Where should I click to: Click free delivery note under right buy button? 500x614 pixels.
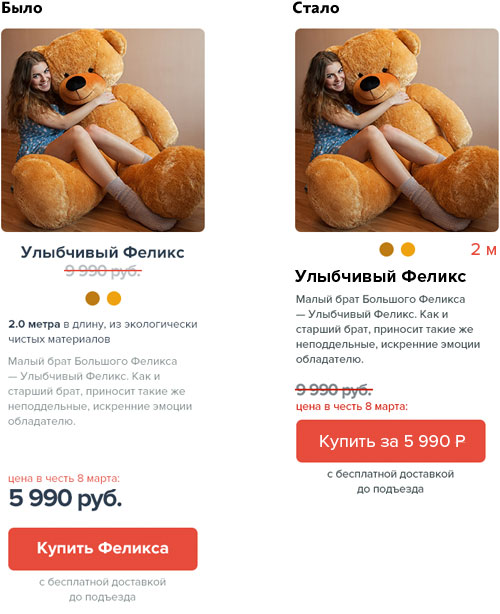pyautogui.click(x=390, y=482)
